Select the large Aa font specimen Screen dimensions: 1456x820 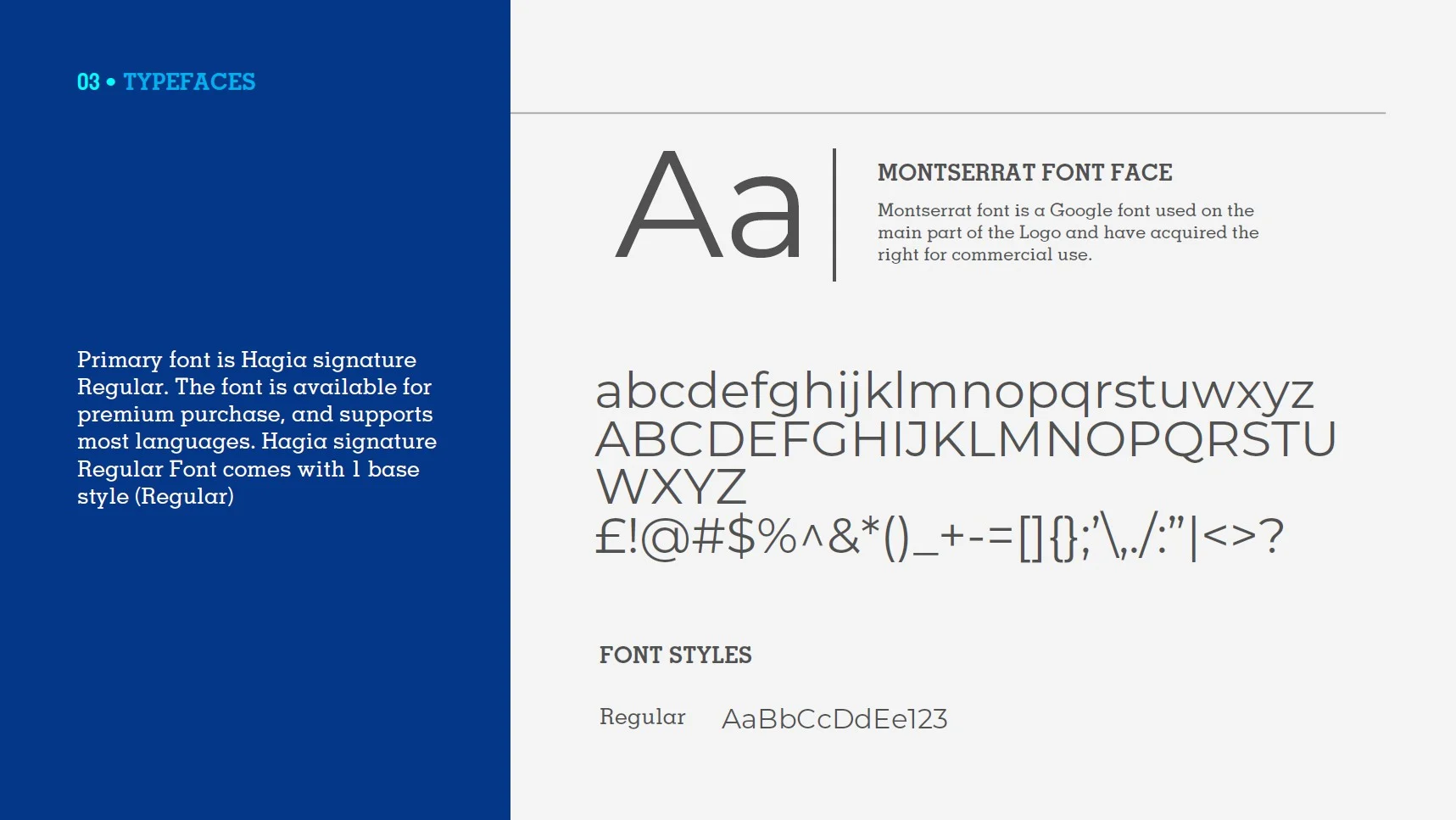point(709,208)
